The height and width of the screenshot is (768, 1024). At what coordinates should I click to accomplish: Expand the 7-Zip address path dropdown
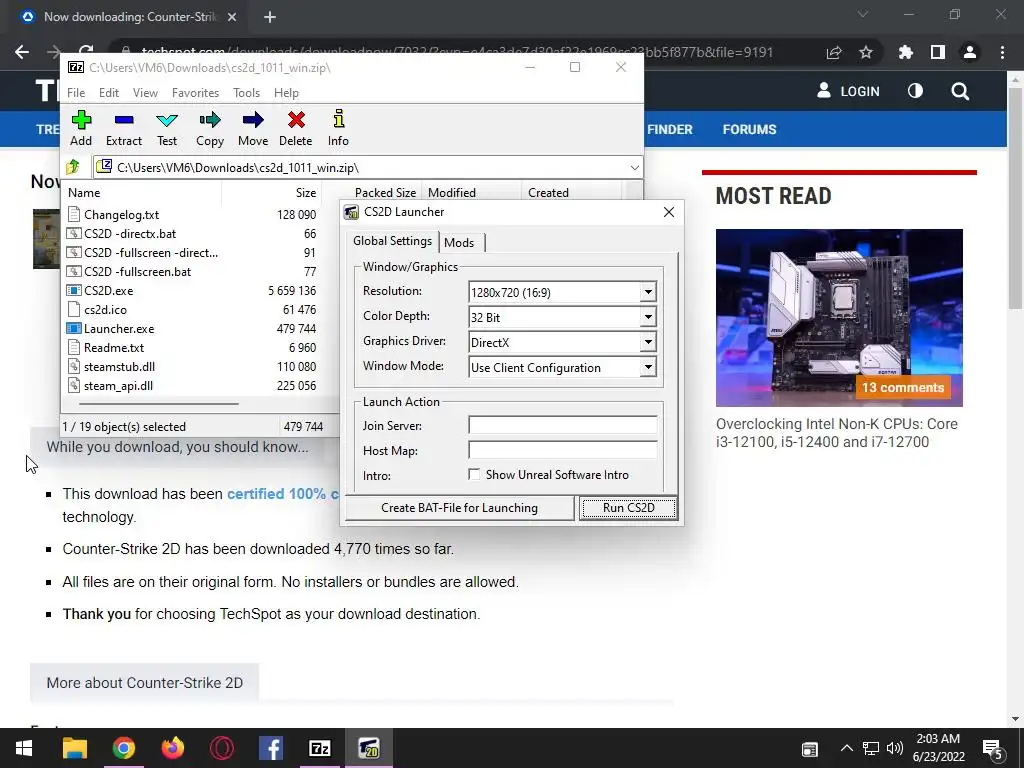(x=634, y=168)
